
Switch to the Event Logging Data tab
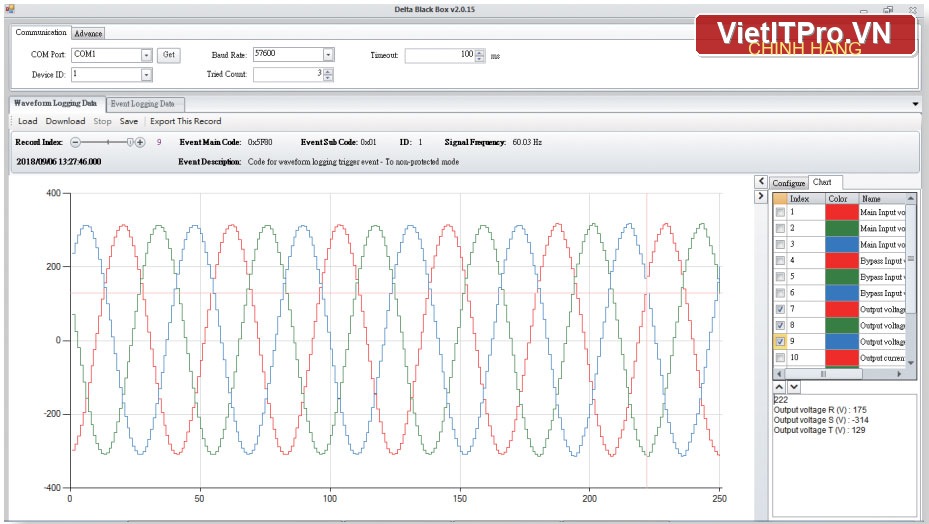pos(143,104)
